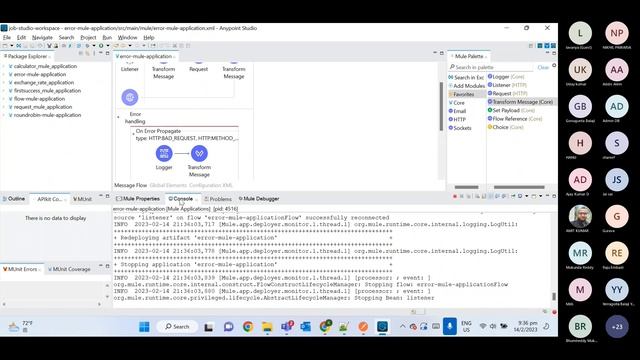Click the Search in palette field
The height and width of the screenshot is (360, 640).
(492, 67)
